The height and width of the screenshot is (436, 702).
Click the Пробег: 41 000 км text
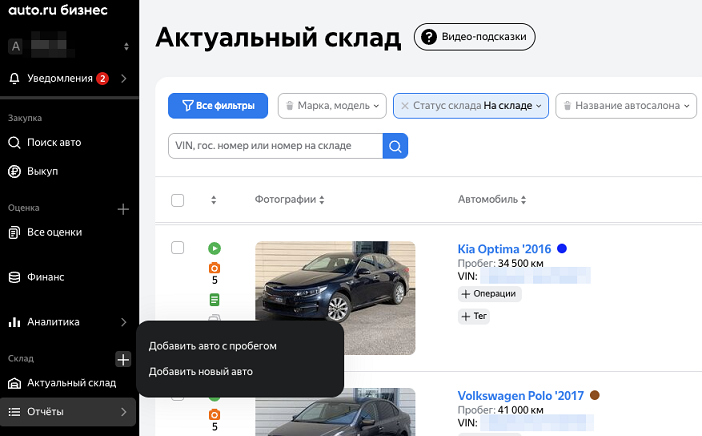(x=501, y=410)
